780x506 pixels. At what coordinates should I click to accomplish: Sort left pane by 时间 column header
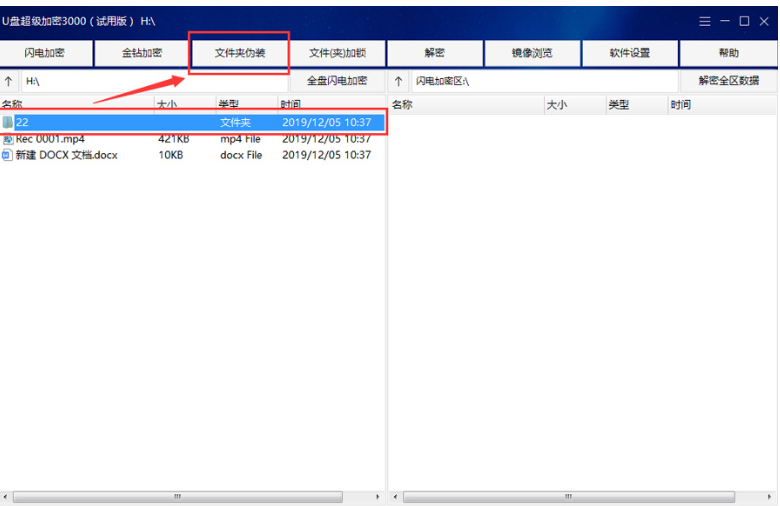pyautogui.click(x=291, y=104)
